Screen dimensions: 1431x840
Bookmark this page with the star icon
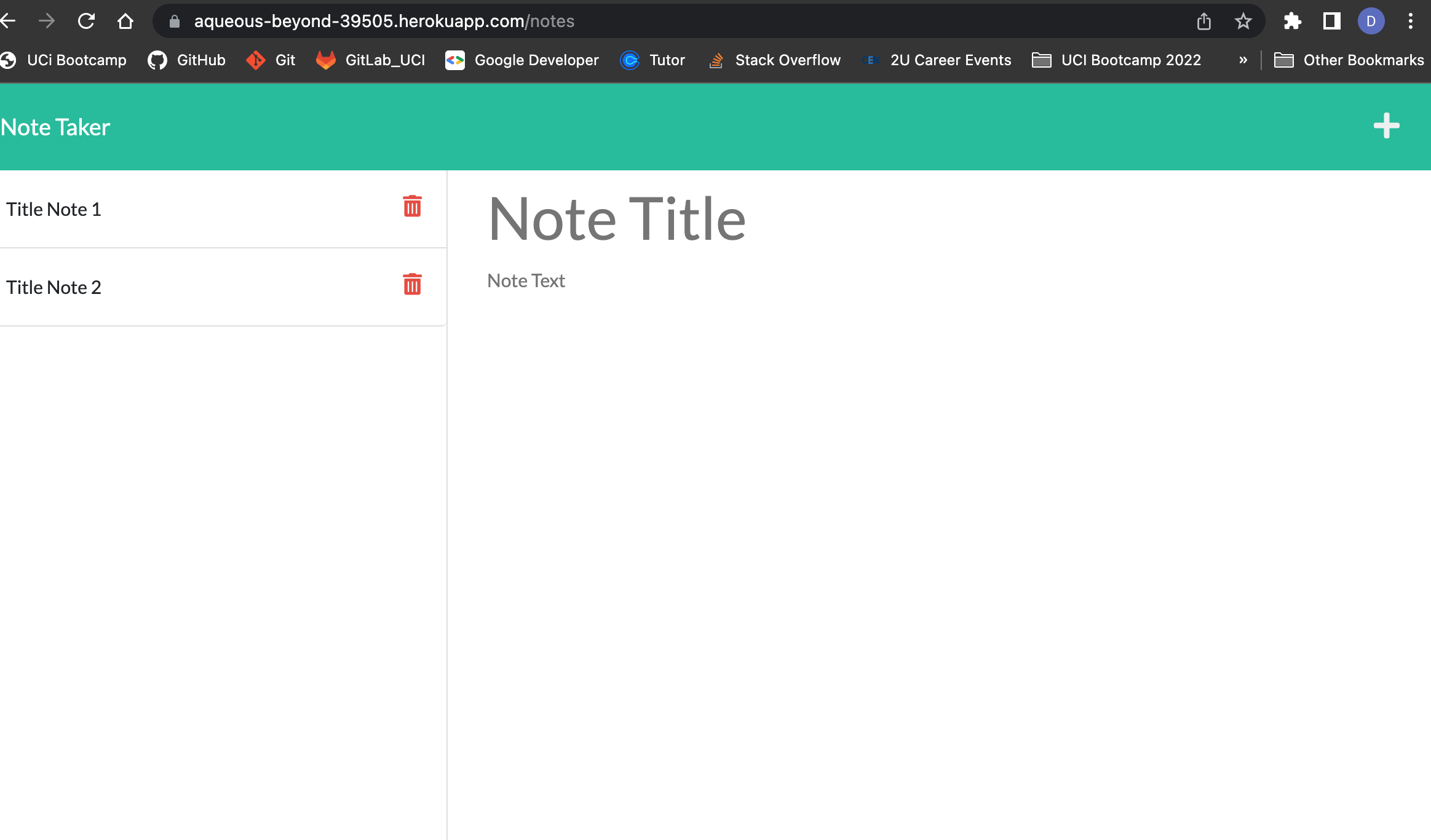tap(1244, 20)
